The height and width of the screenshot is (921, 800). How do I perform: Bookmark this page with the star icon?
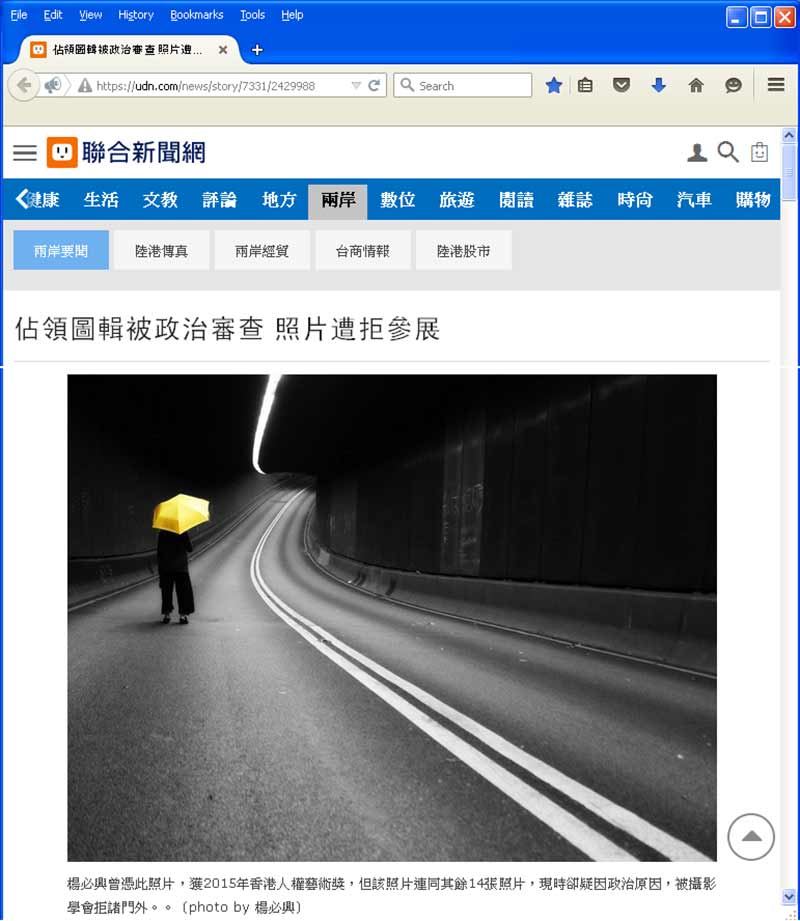tap(553, 86)
